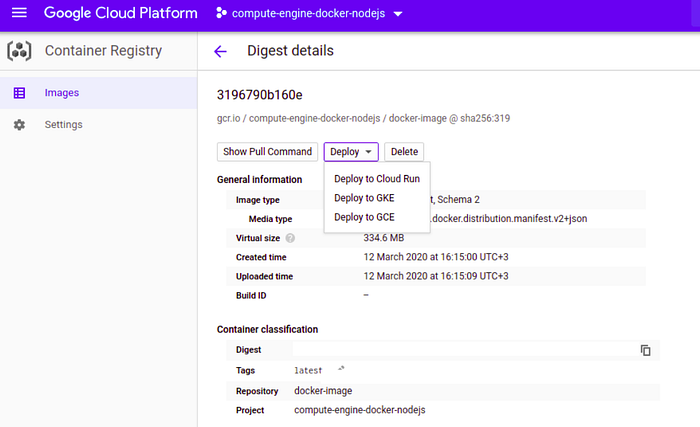The width and height of the screenshot is (700, 427).
Task: Click the Project label
Action: (250, 410)
